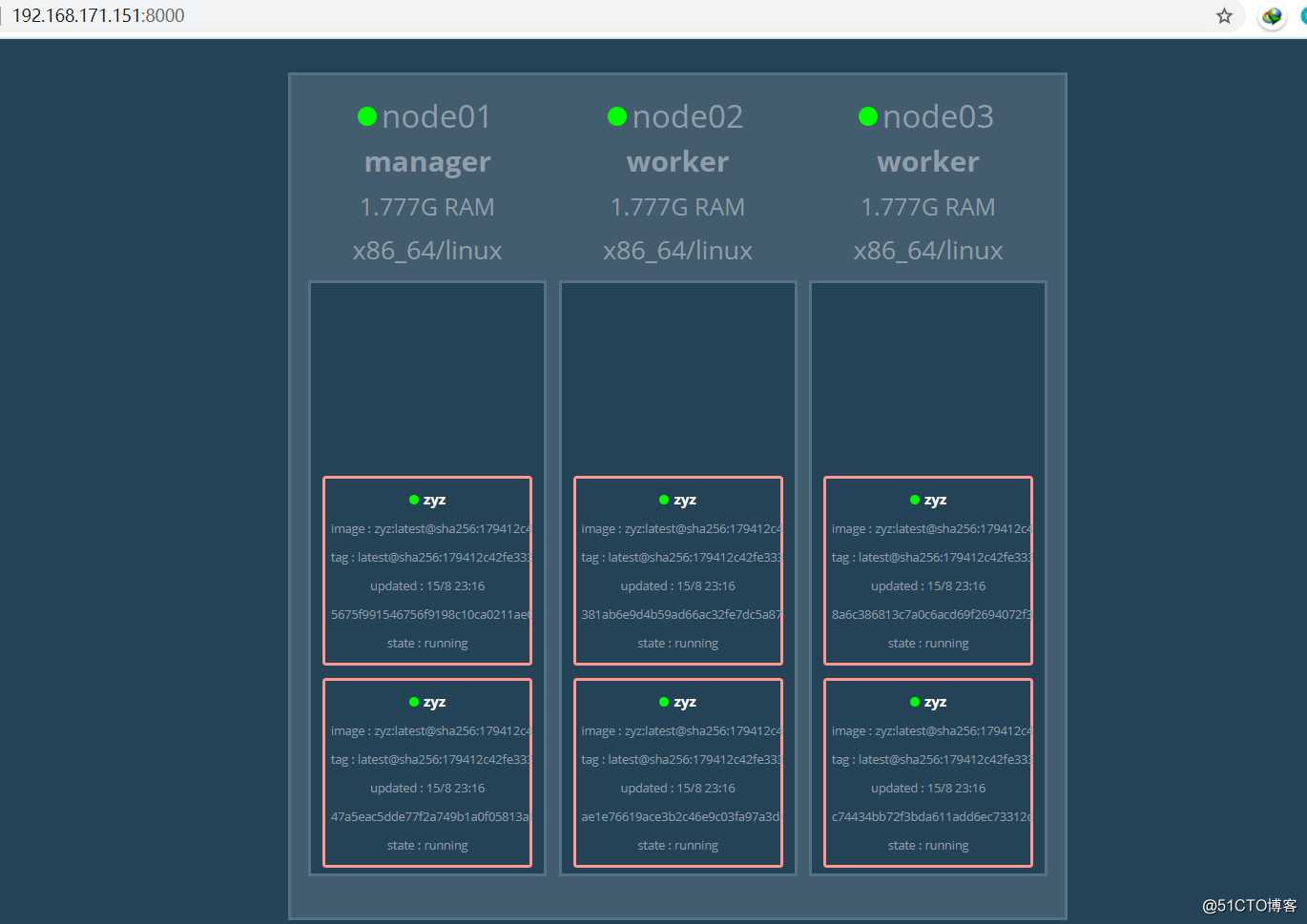Click image line in container 5675f99 card
Image resolution: width=1307 pixels, height=924 pixels.
tap(430, 529)
